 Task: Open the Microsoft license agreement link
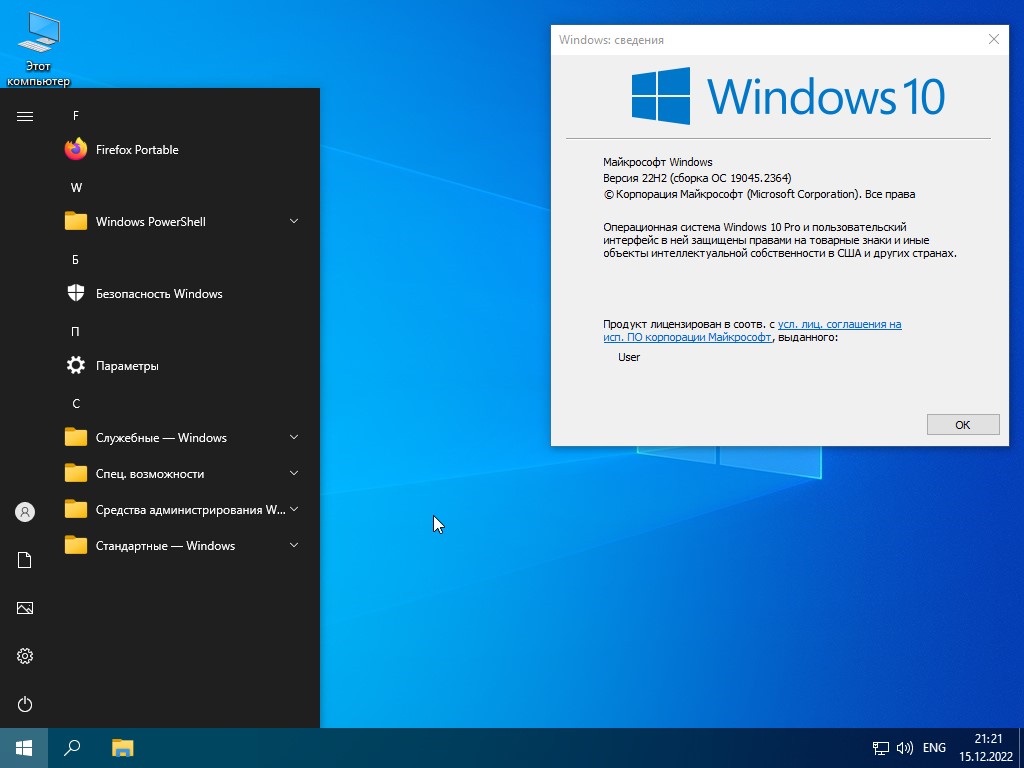[x=840, y=324]
